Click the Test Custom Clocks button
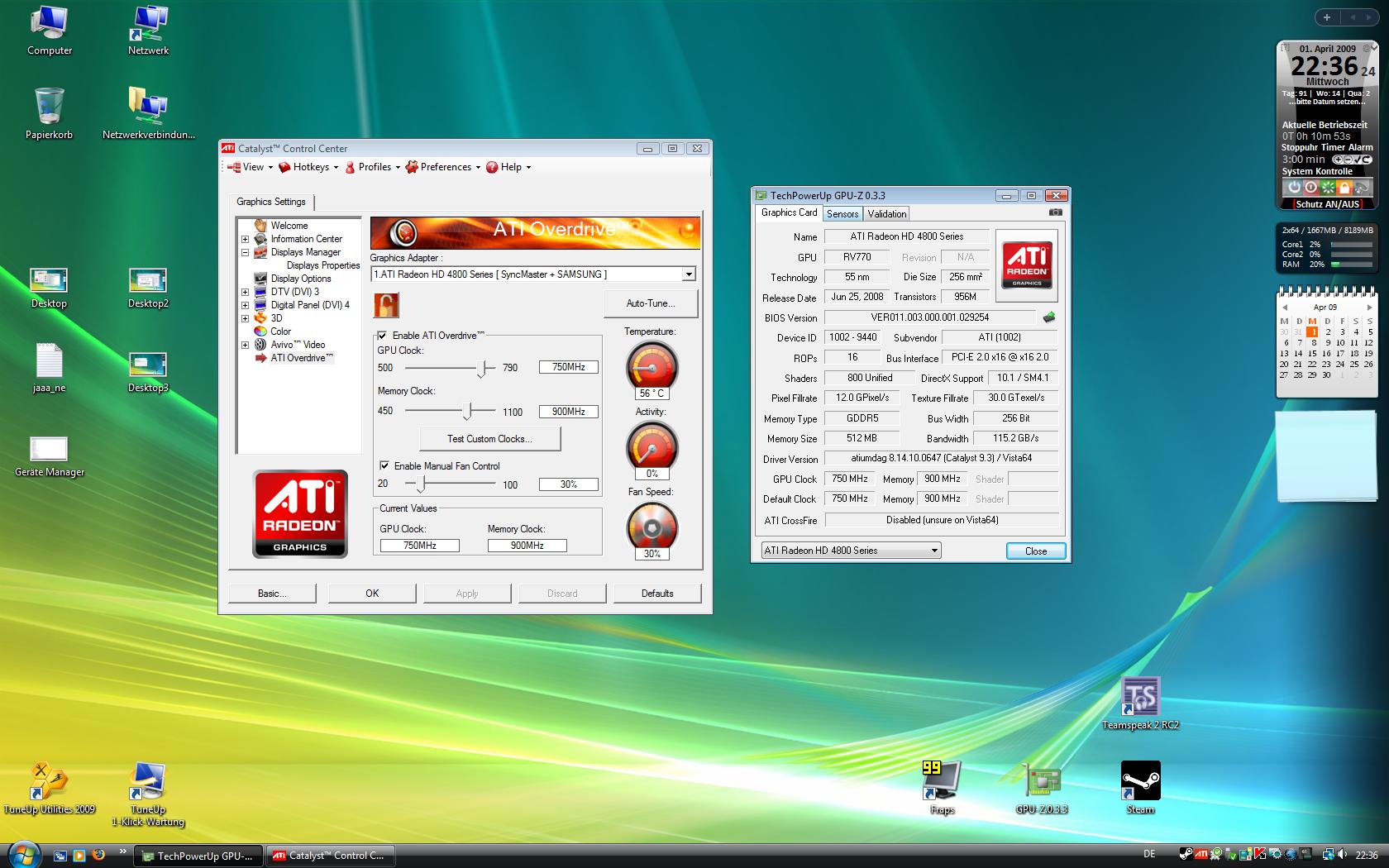The width and height of the screenshot is (1389, 868). tap(490, 439)
